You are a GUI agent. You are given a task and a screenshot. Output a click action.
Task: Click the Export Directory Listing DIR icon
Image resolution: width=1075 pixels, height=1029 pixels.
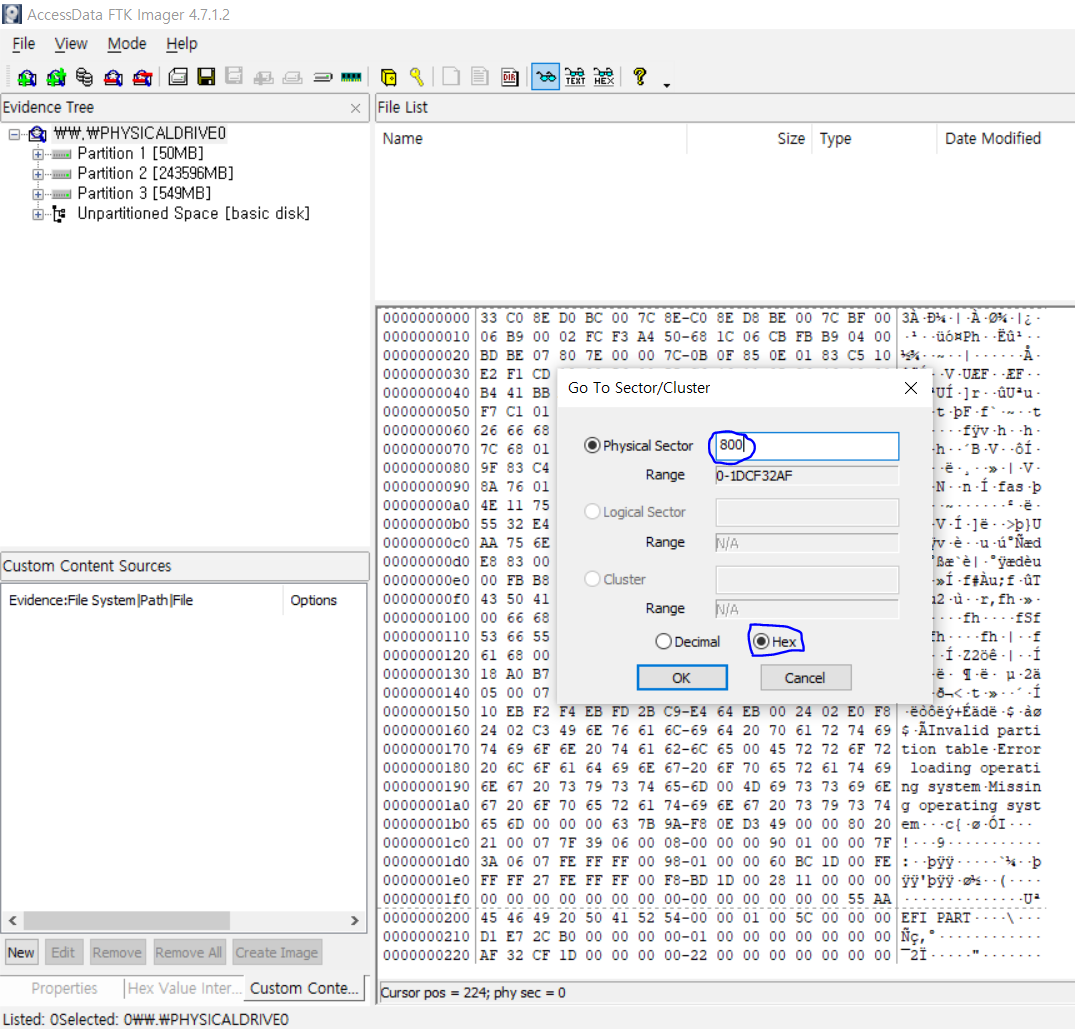509,77
